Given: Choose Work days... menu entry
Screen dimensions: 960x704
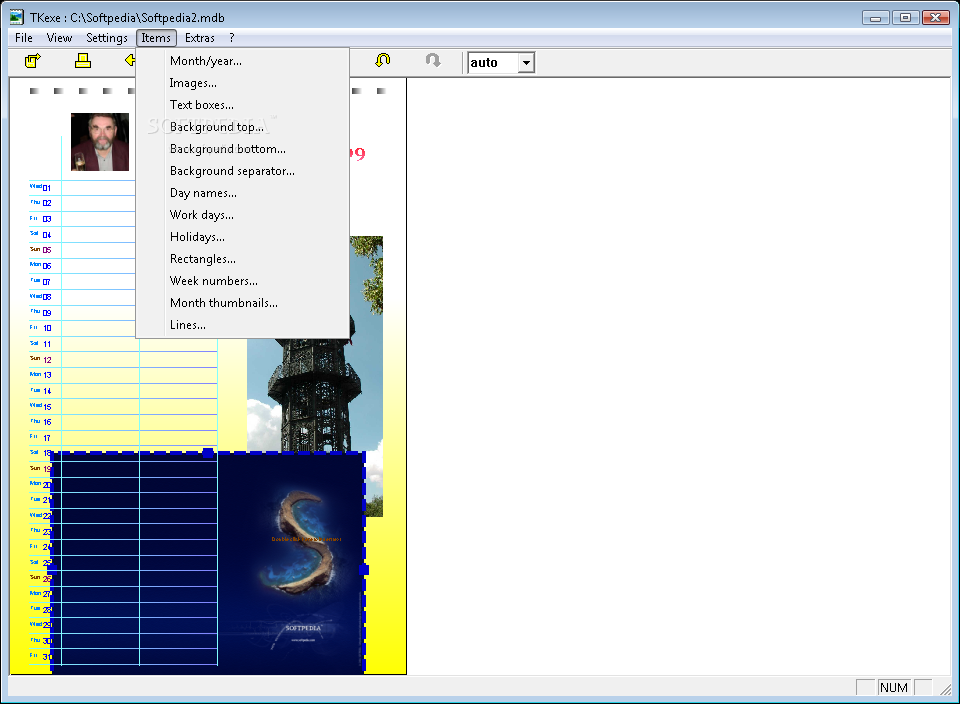Looking at the screenshot, I should tap(242, 215).
